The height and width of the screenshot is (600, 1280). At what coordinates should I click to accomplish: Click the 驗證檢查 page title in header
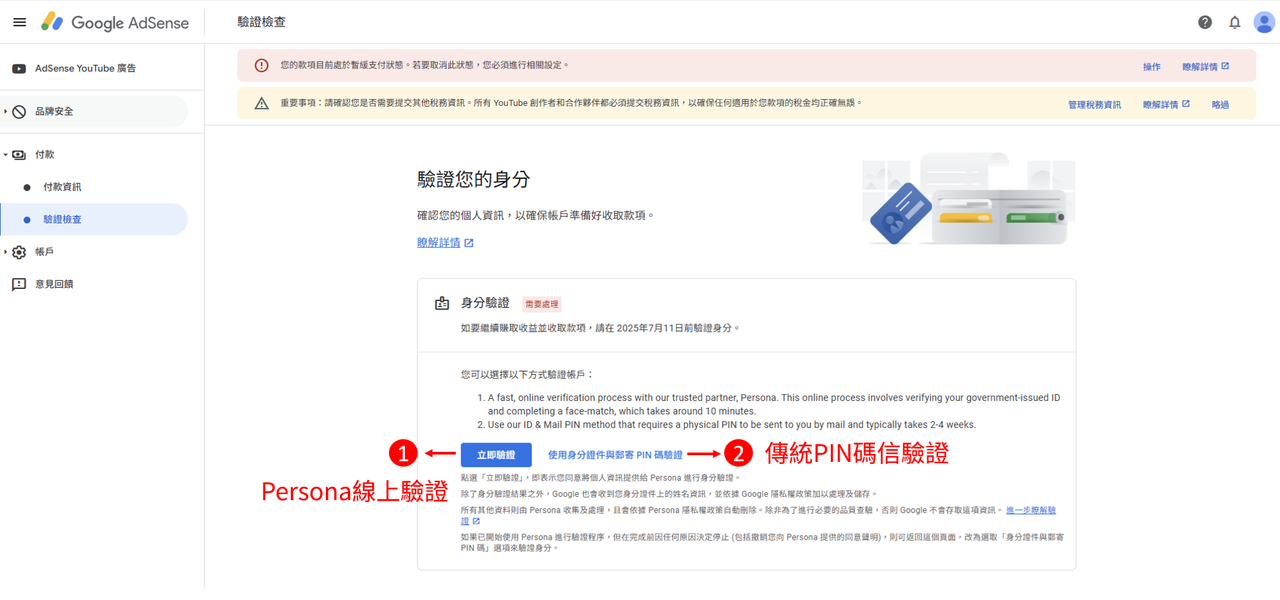(260, 22)
